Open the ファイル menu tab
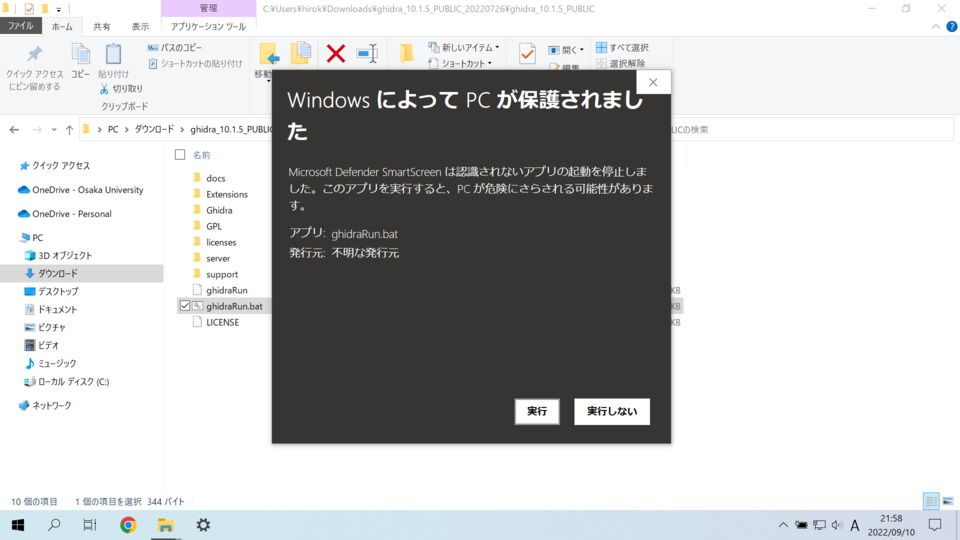The height and width of the screenshot is (540, 960). pyautogui.click(x=21, y=26)
